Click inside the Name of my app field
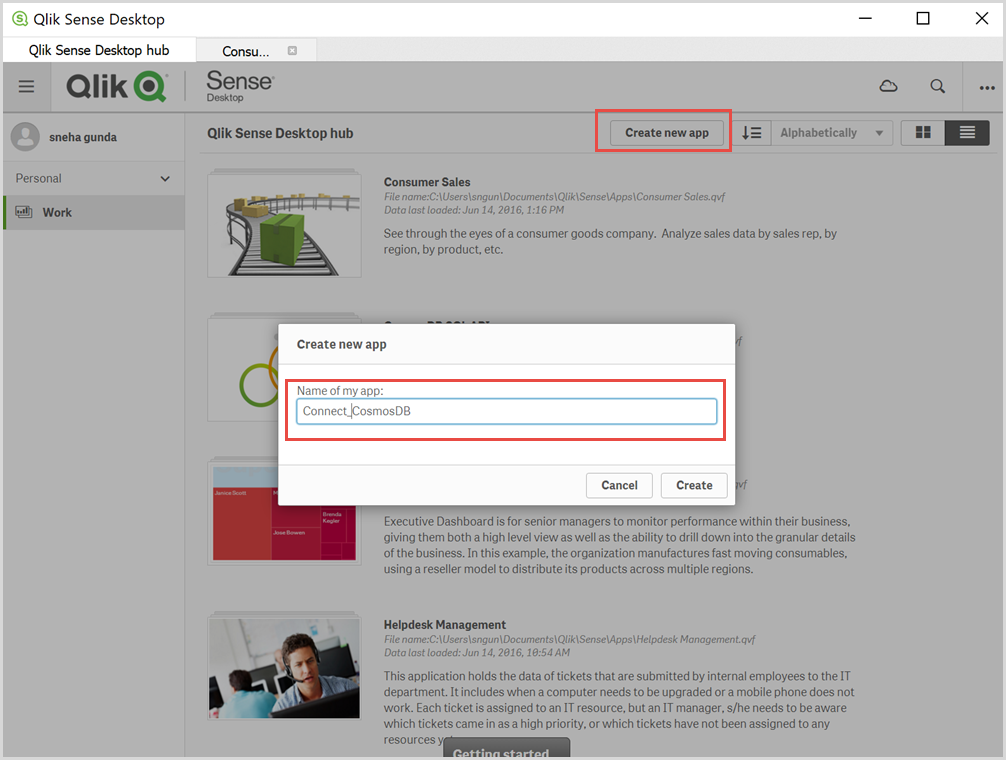The height and width of the screenshot is (760, 1006). (506, 410)
